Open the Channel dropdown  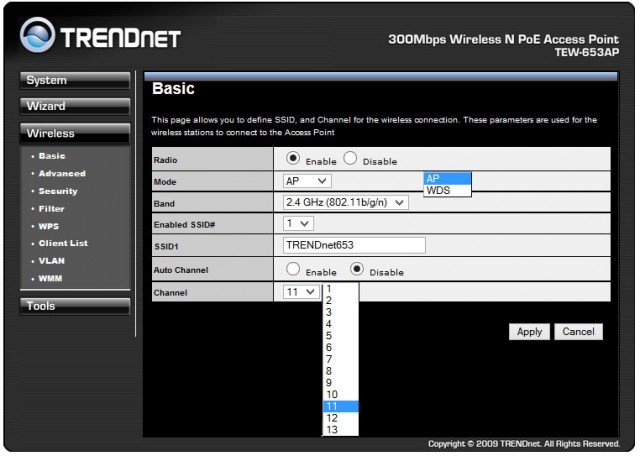pos(300,291)
